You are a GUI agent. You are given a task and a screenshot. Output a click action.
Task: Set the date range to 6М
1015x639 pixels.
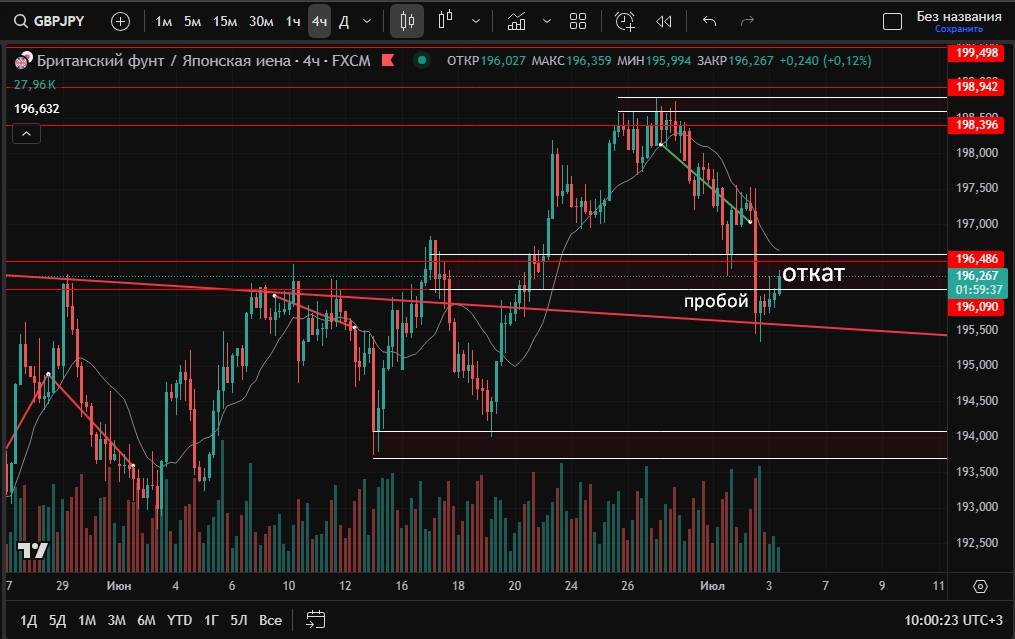[x=146, y=620]
